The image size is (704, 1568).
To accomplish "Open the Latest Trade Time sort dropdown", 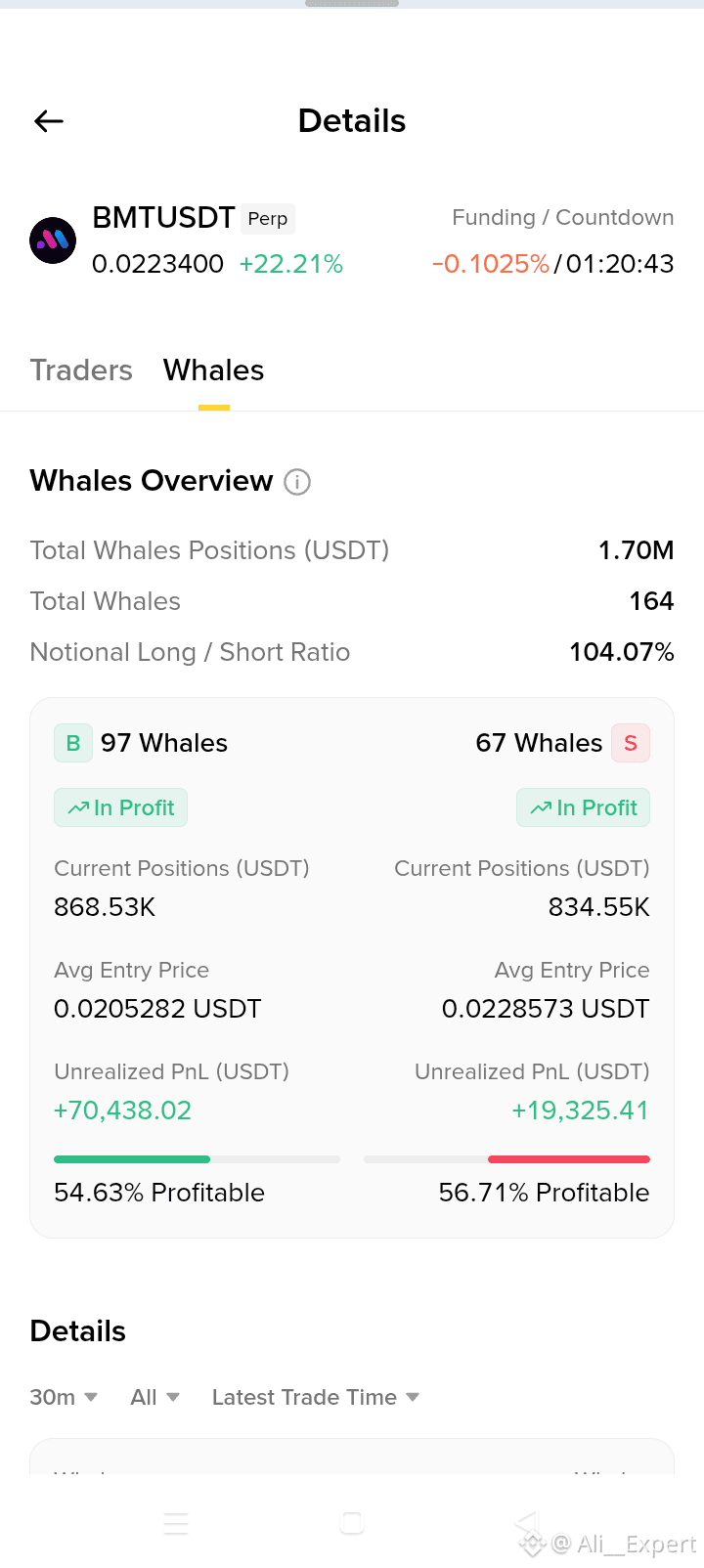I will 316,1397.
